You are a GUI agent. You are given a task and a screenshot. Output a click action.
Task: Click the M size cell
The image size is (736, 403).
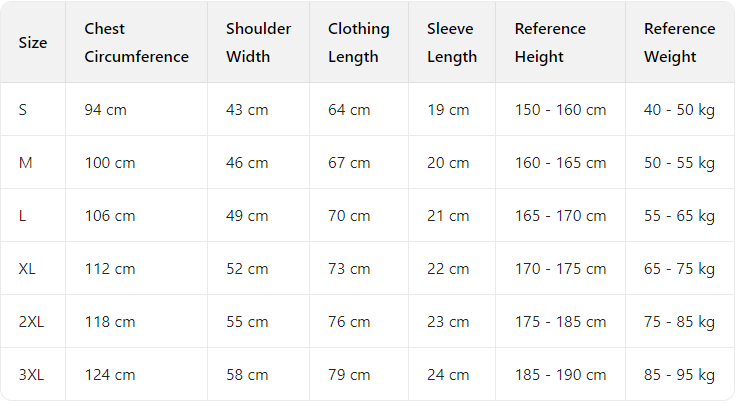26,163
